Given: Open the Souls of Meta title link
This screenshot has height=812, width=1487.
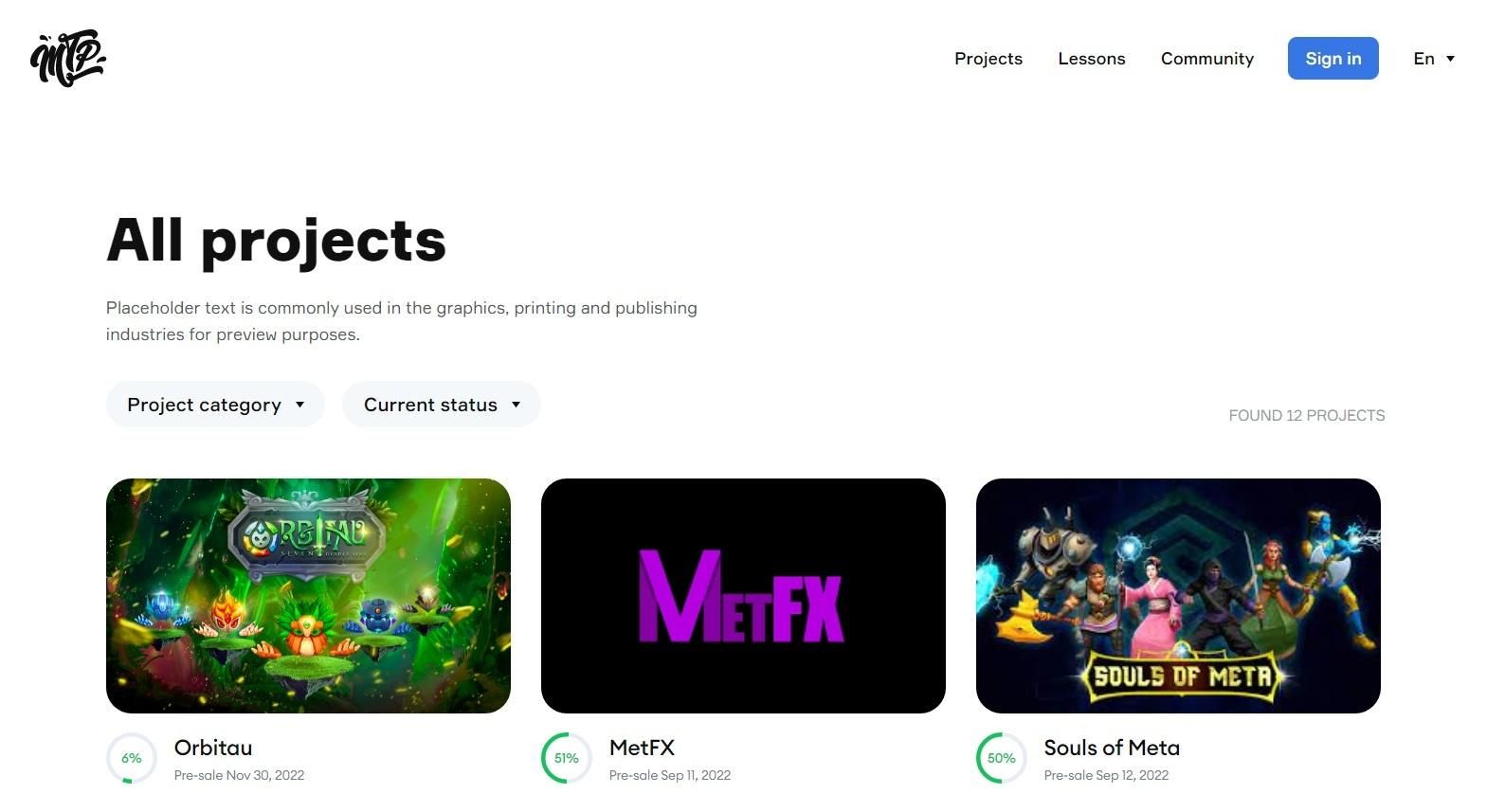Looking at the screenshot, I should coord(1112,748).
